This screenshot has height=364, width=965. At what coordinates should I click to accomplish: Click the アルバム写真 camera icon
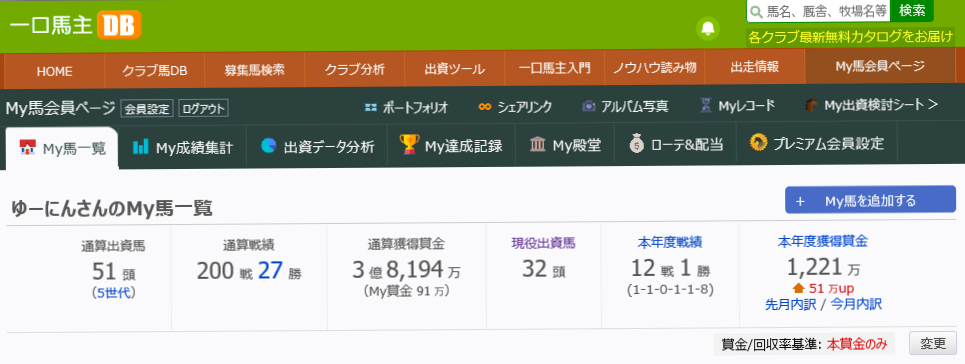589,107
